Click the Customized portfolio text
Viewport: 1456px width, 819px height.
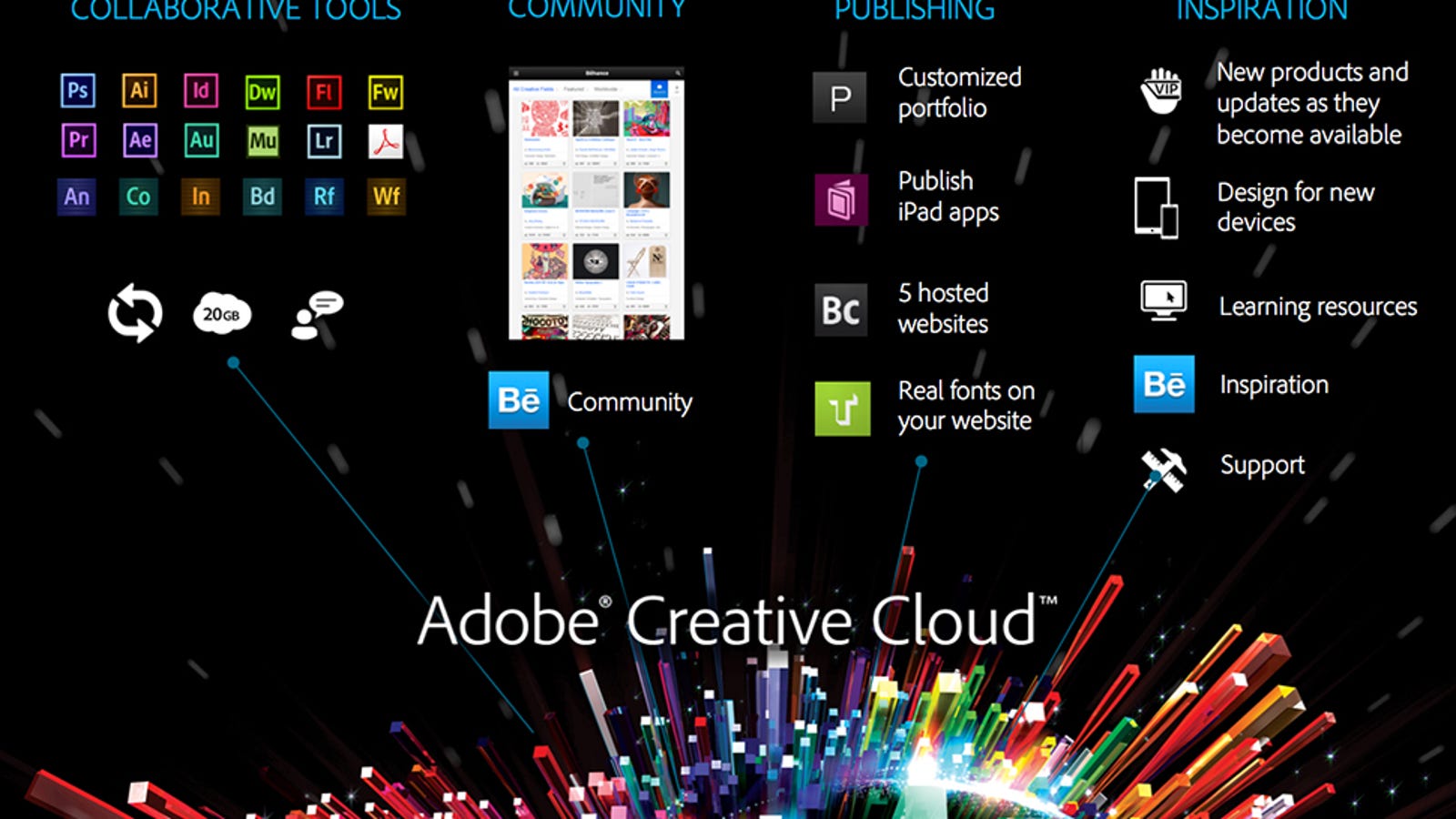point(959,92)
